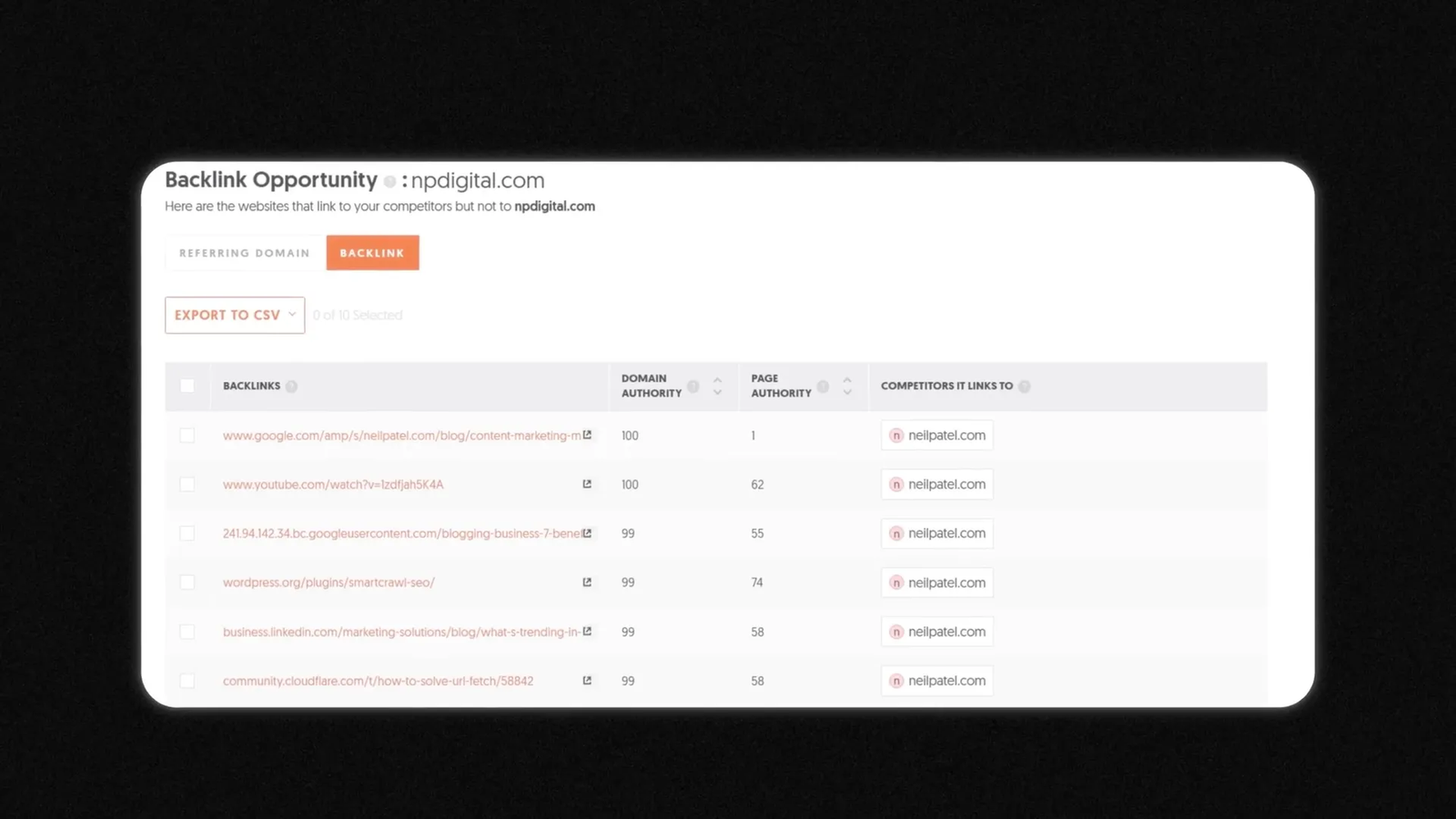
Task: Click the '0 of 10 Selected' counter text
Action: pos(358,315)
